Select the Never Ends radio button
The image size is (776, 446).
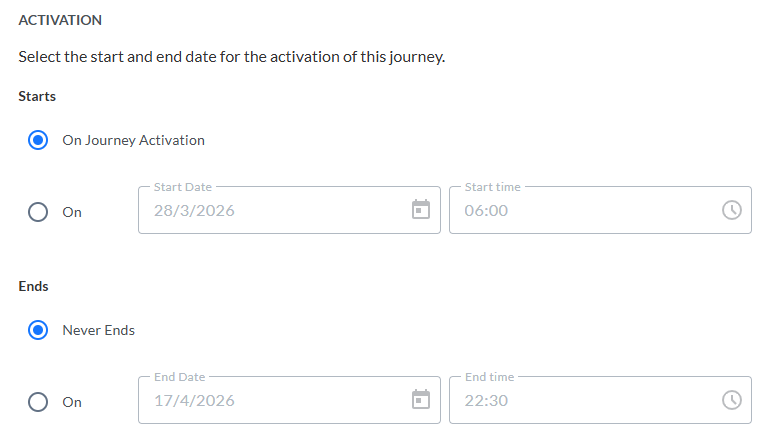pos(38,330)
